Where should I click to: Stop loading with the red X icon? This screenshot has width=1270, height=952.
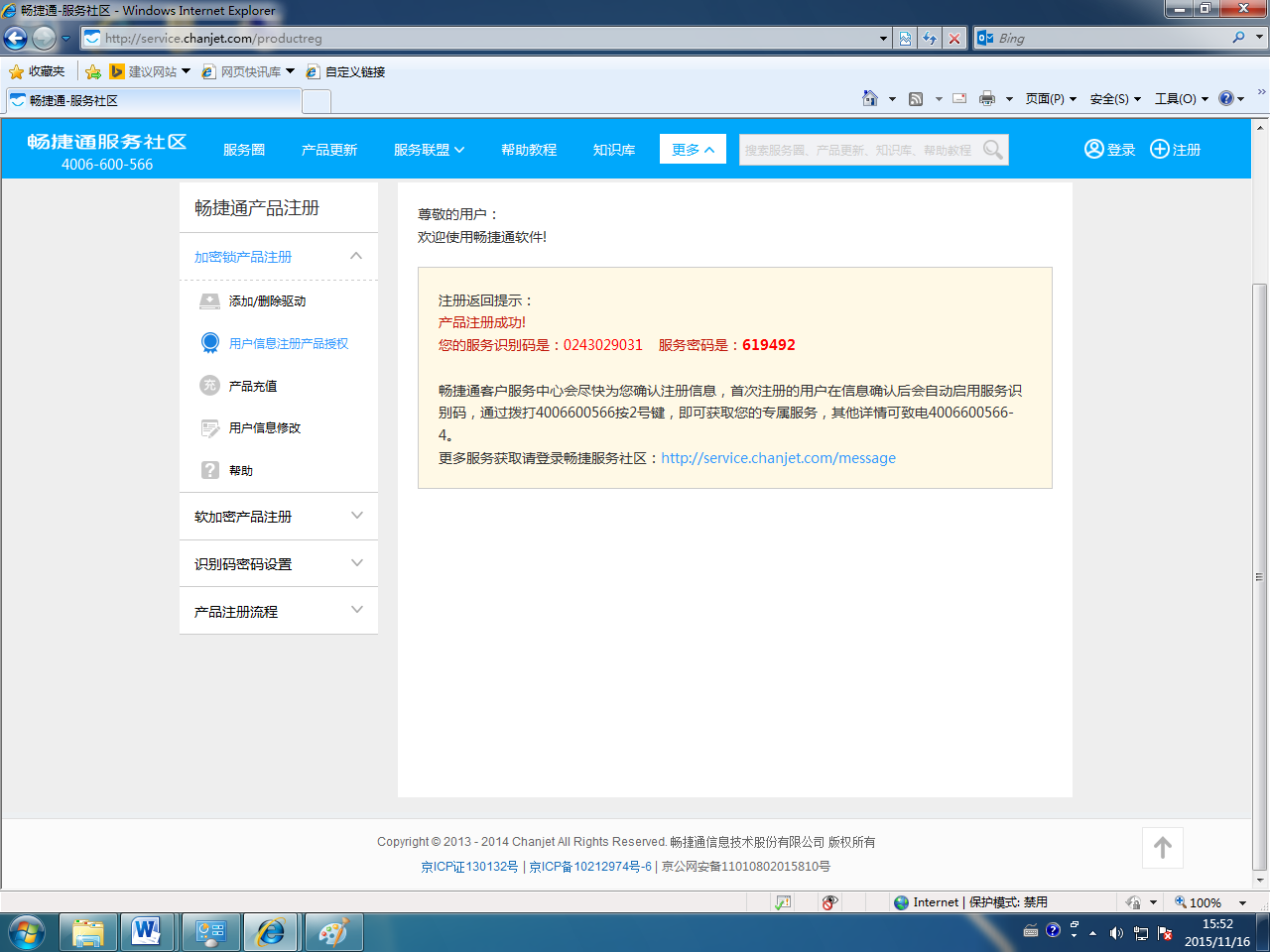(x=954, y=38)
